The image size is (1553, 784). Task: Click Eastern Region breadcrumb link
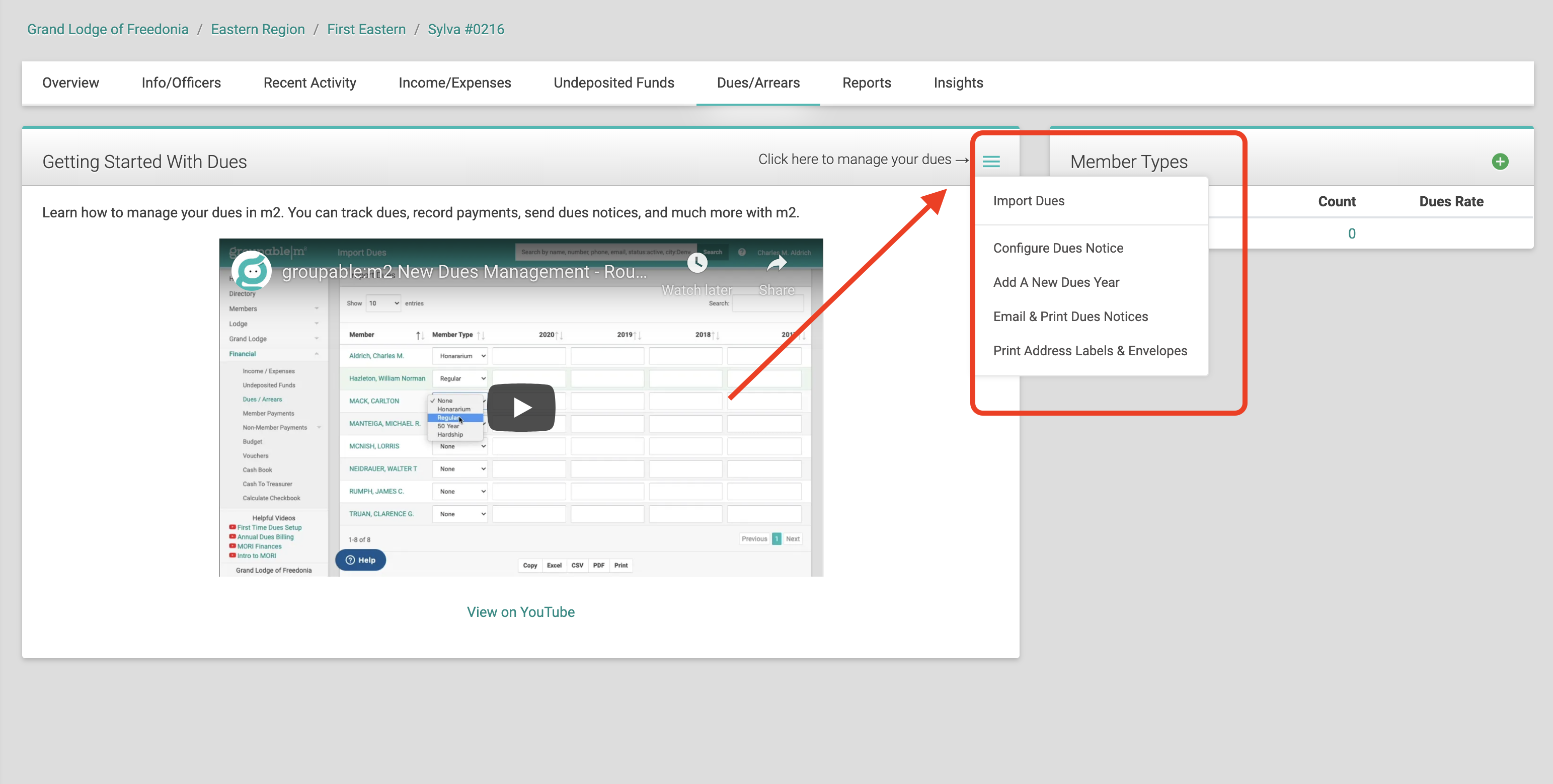(258, 29)
